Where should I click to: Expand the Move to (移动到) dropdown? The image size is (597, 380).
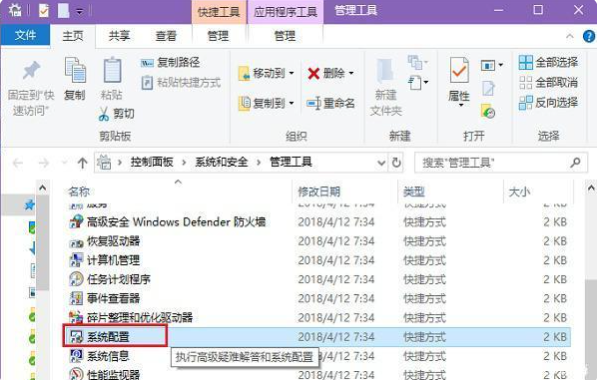coord(292,73)
